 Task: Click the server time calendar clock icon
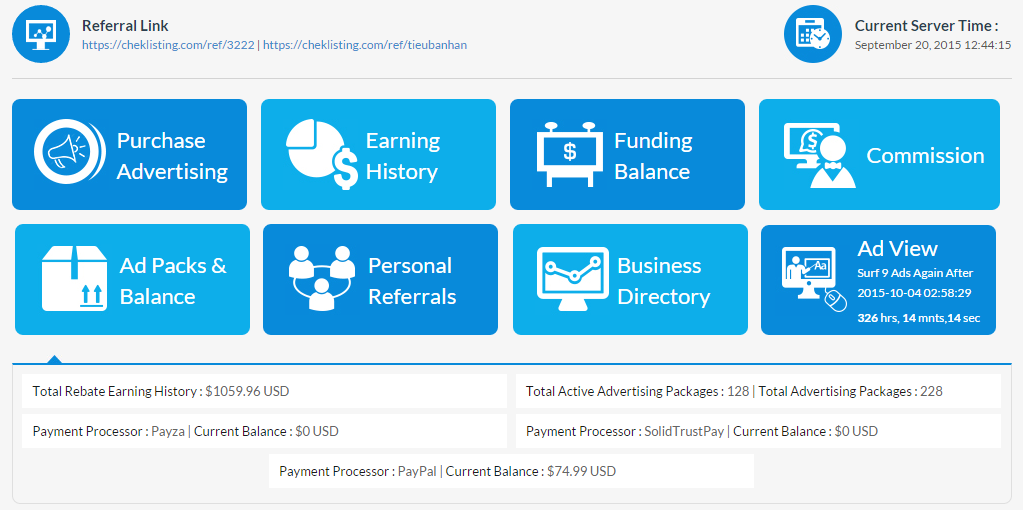coord(812,34)
